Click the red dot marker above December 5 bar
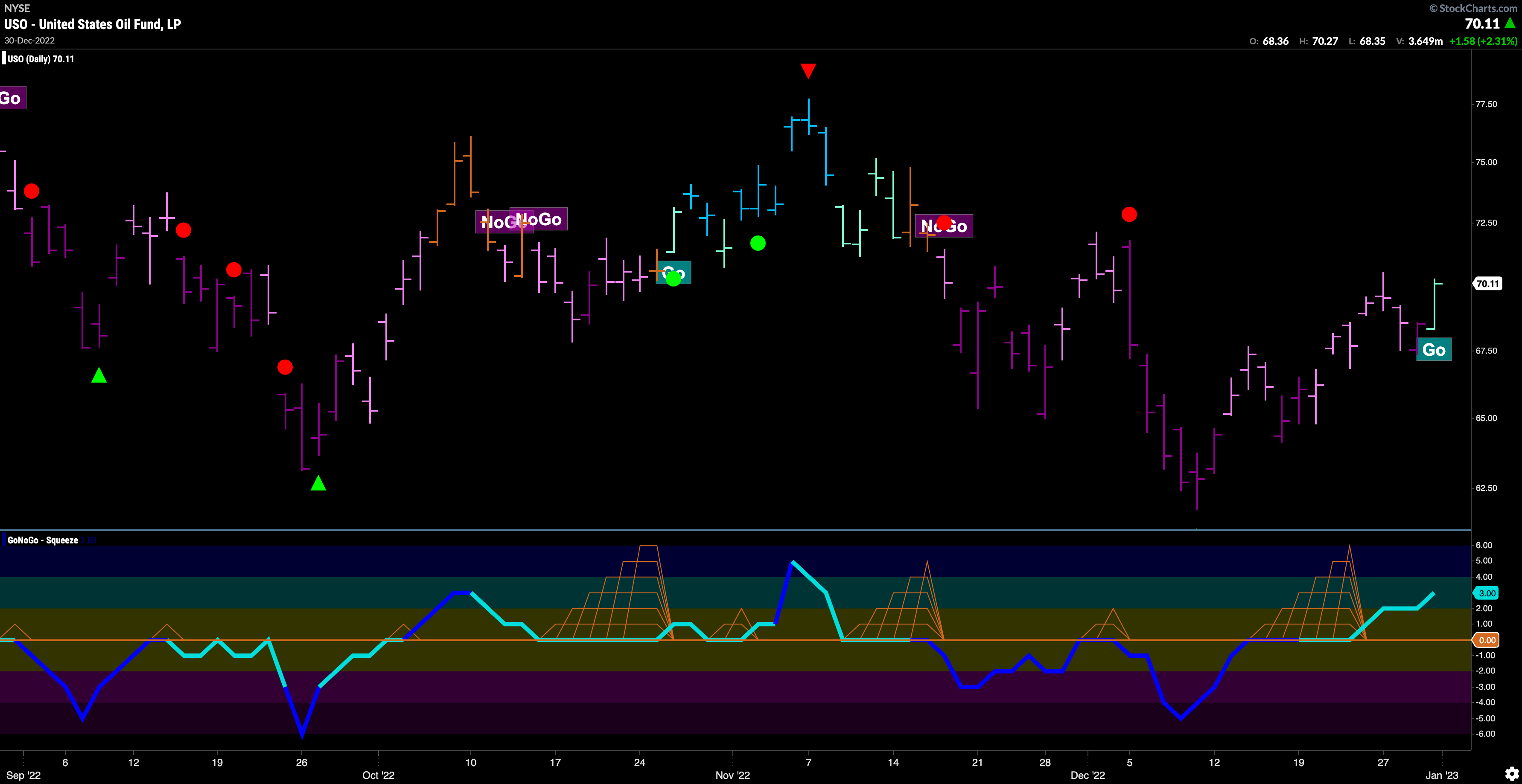The image size is (1522, 784). point(1129,214)
